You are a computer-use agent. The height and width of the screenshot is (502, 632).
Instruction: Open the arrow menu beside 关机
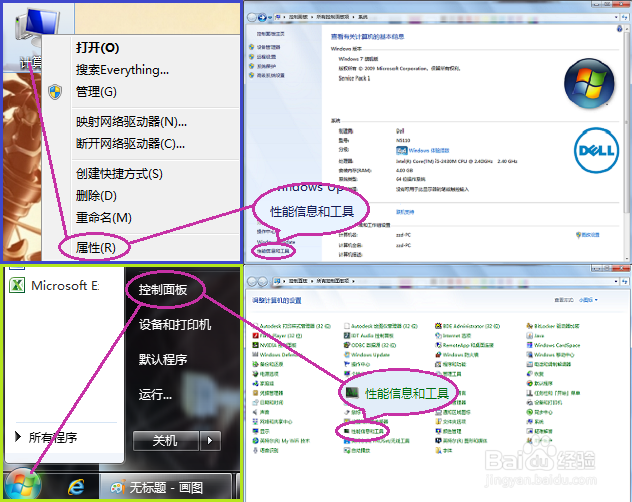210,440
